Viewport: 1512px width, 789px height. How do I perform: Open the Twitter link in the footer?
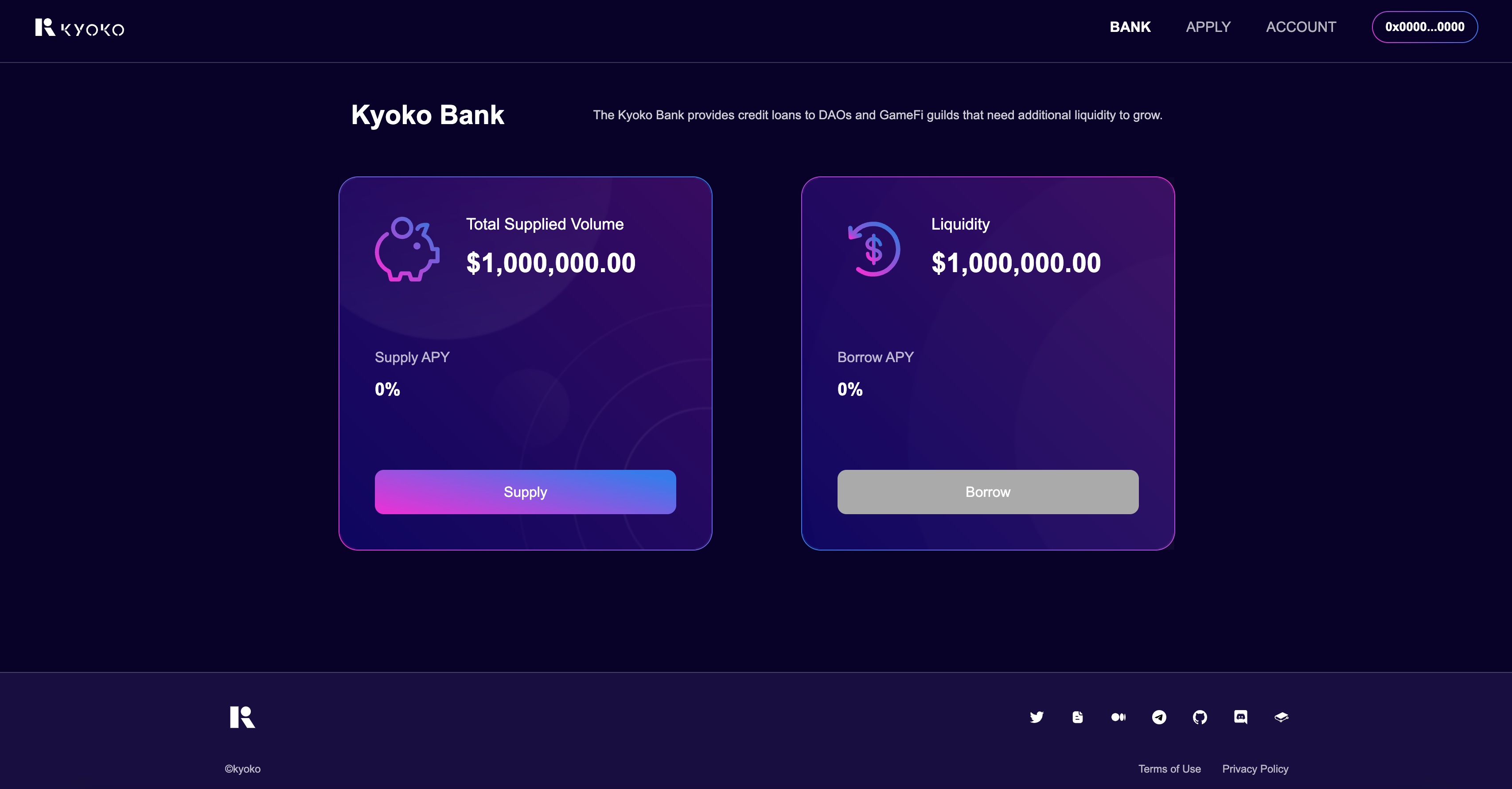(1037, 717)
